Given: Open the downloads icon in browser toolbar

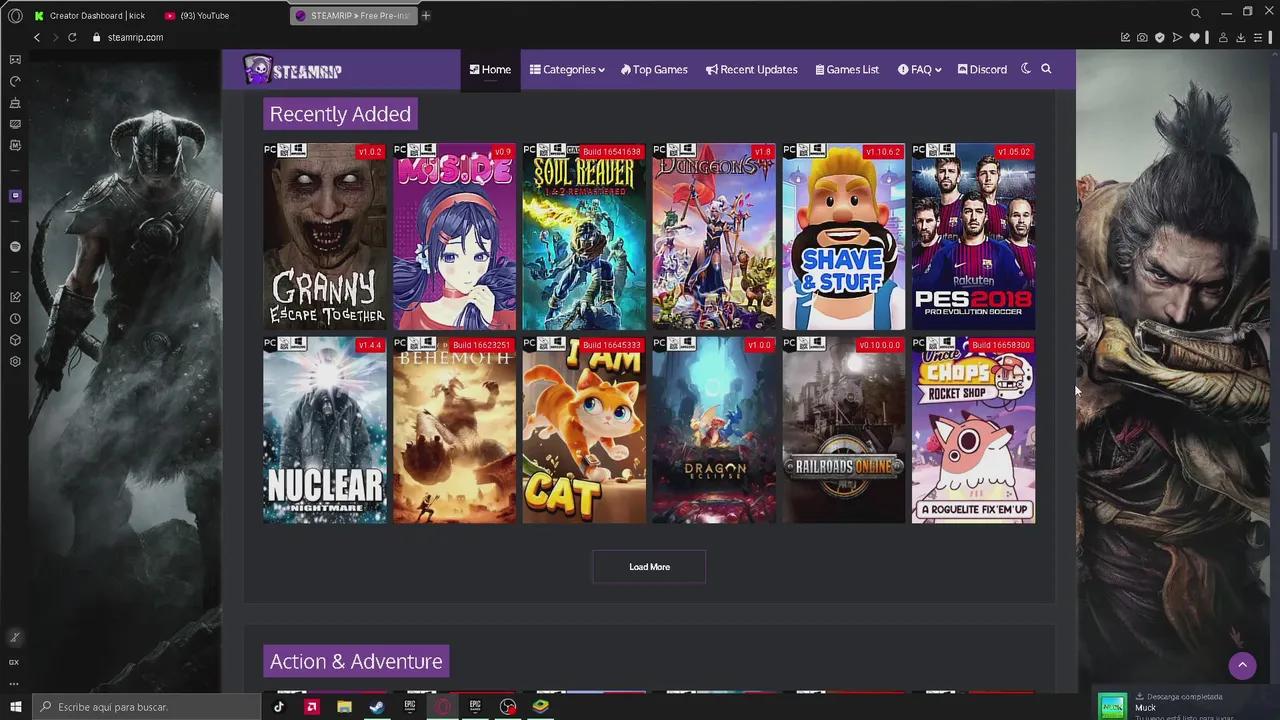Looking at the screenshot, I should (x=1241, y=37).
